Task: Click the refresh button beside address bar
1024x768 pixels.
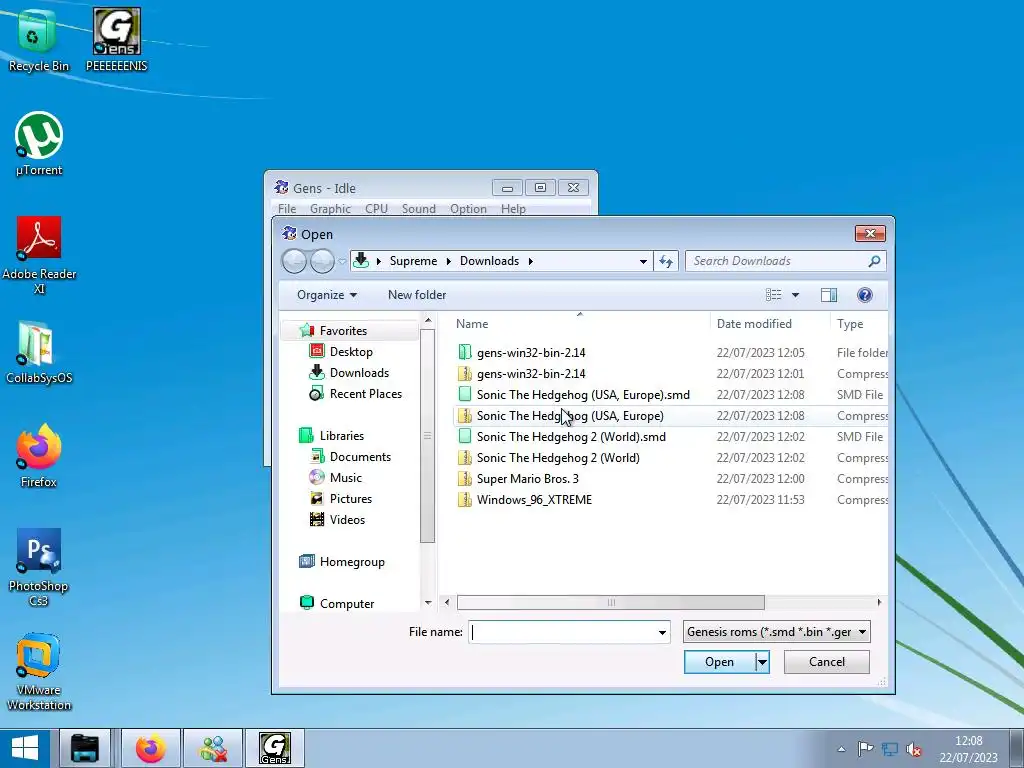Action: [x=665, y=261]
